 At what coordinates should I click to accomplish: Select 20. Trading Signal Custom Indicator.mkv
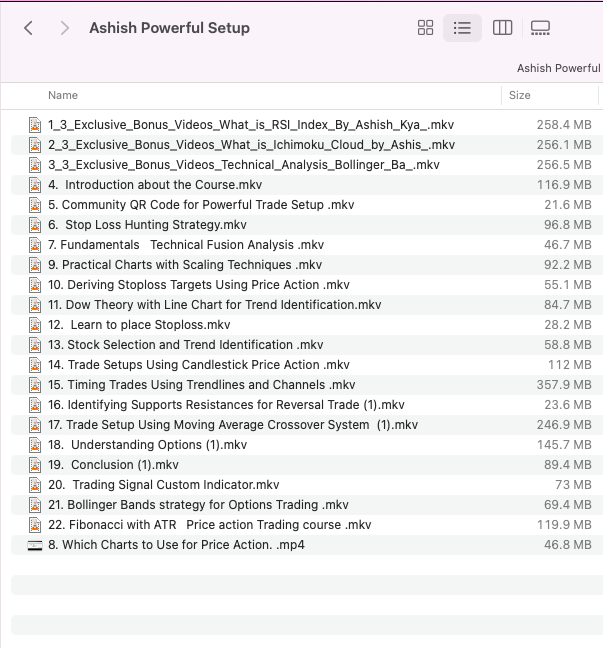164,485
